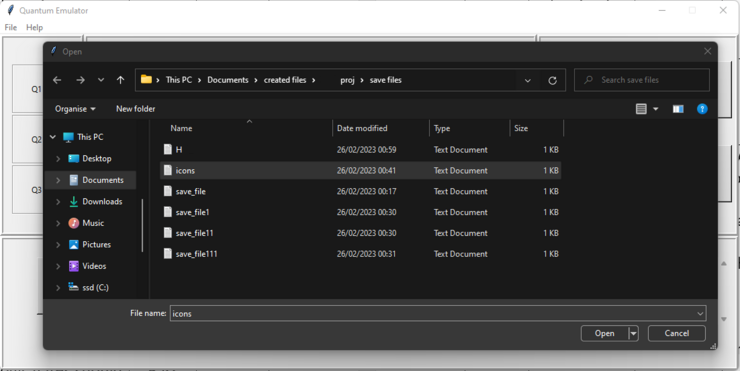
Task: Expand the Desktop tree node
Action: coord(58,159)
